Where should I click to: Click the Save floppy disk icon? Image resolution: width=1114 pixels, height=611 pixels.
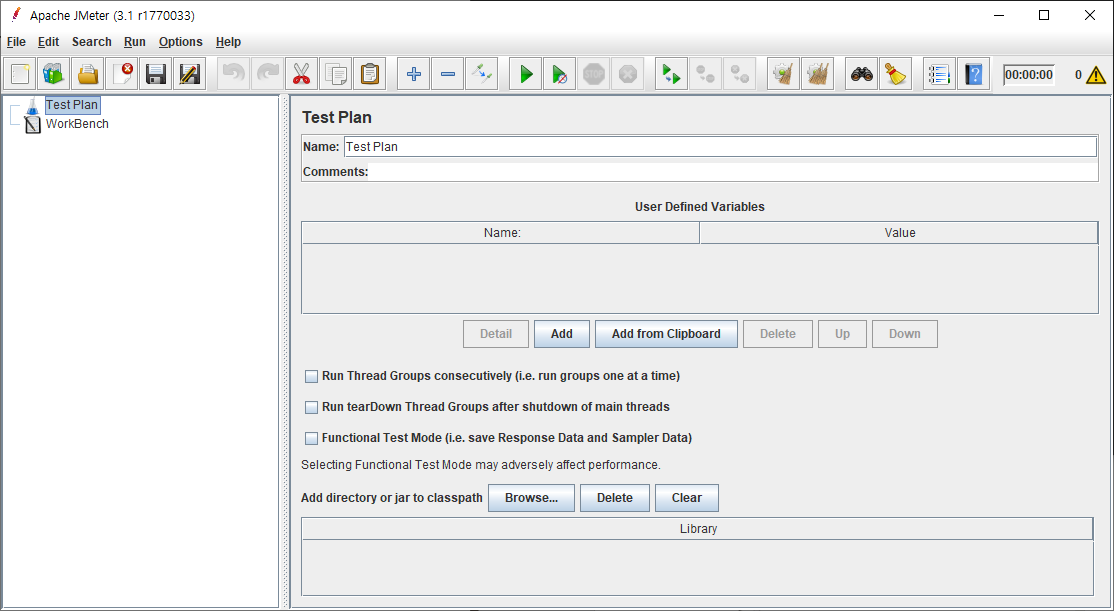pyautogui.click(x=156, y=74)
